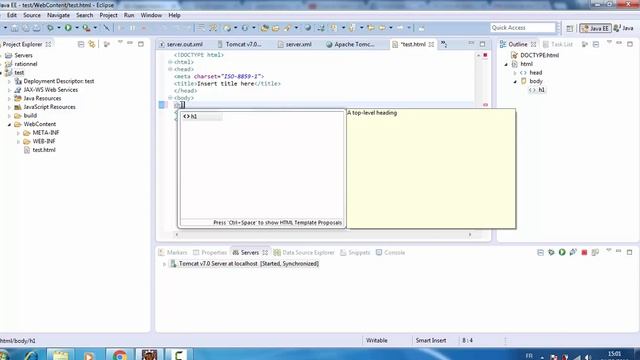Switch to server.xml editor tab
The width and height of the screenshot is (640, 360).
click(x=298, y=44)
